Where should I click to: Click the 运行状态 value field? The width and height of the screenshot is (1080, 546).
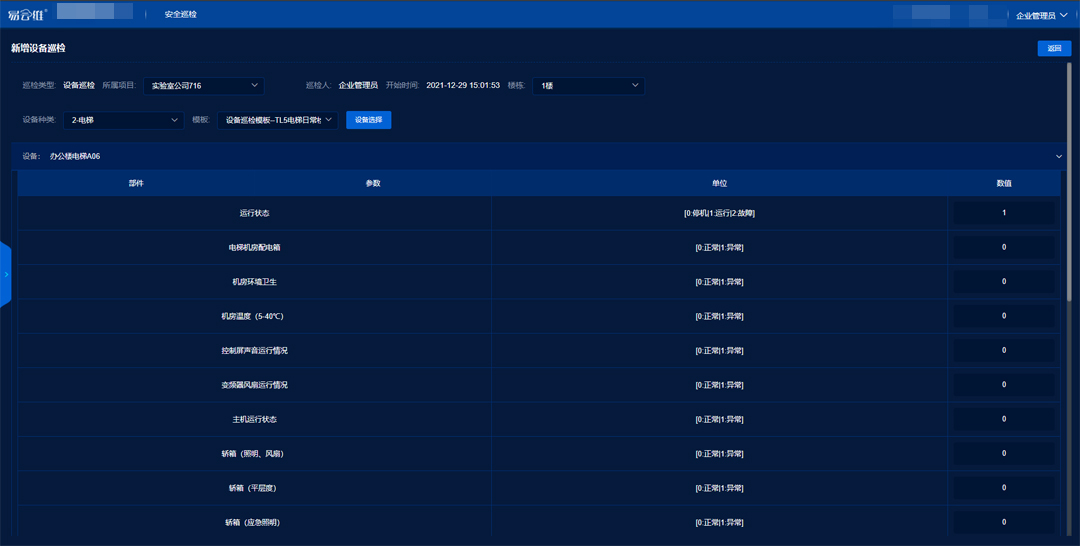coord(1004,213)
